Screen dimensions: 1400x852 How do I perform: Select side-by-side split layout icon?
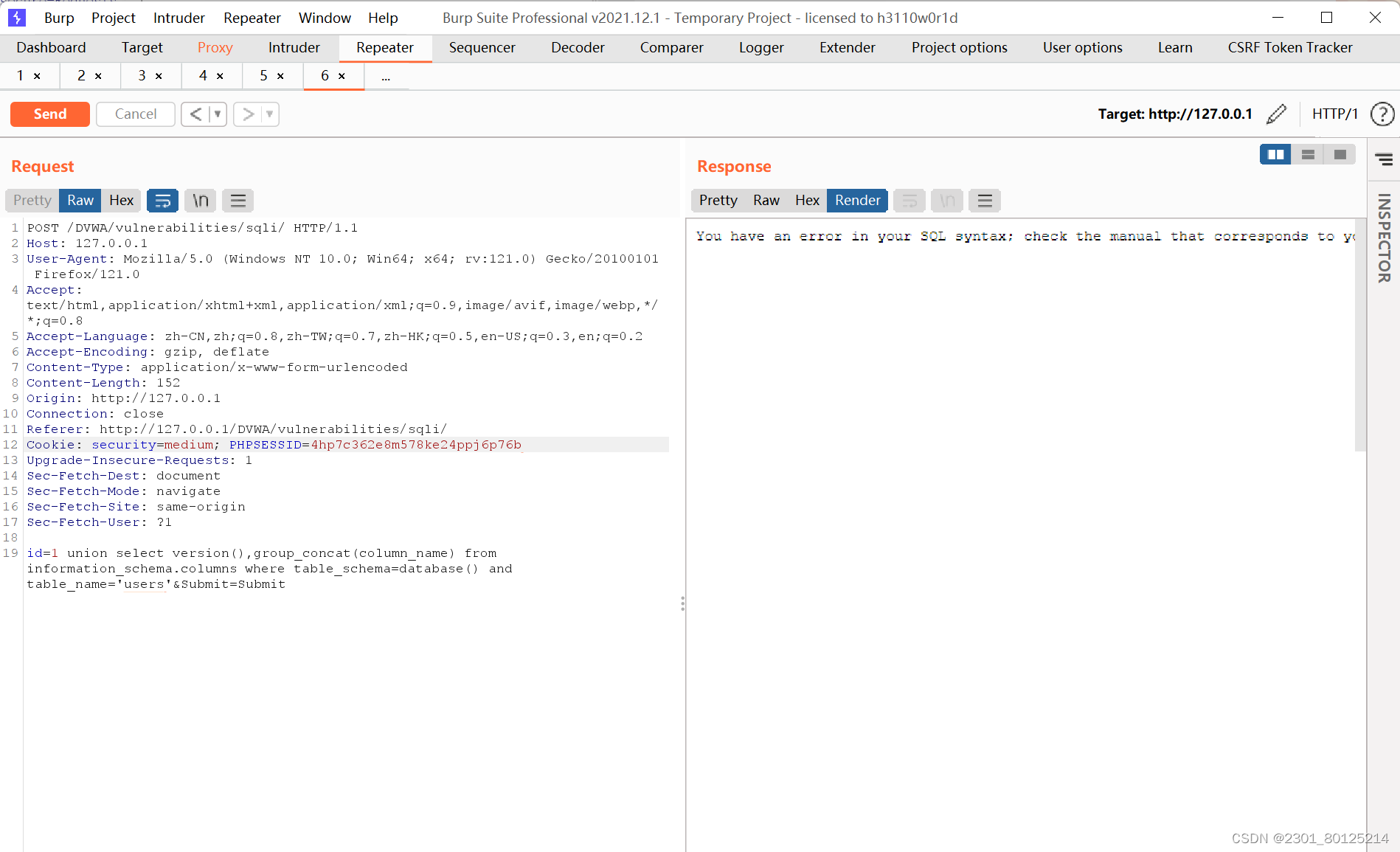coord(1275,154)
